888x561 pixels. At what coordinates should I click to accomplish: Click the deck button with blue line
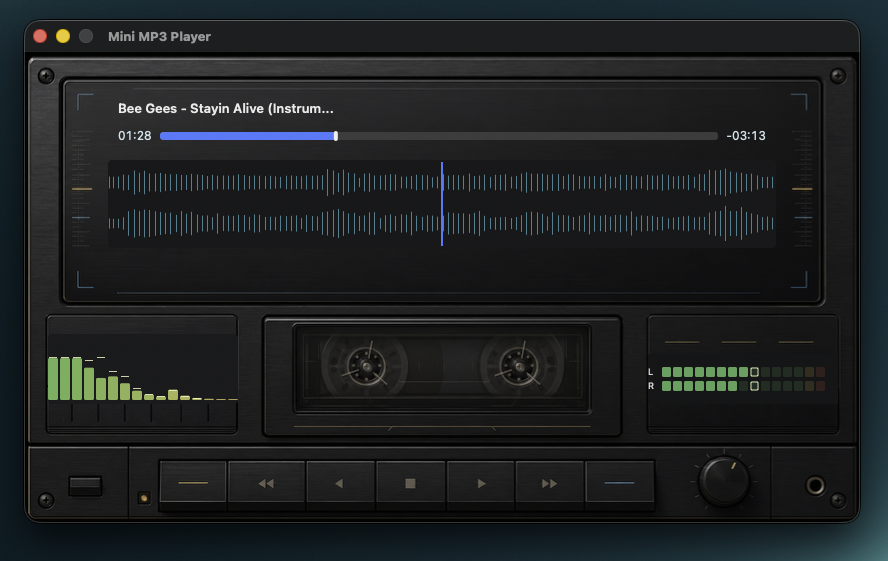pos(620,482)
